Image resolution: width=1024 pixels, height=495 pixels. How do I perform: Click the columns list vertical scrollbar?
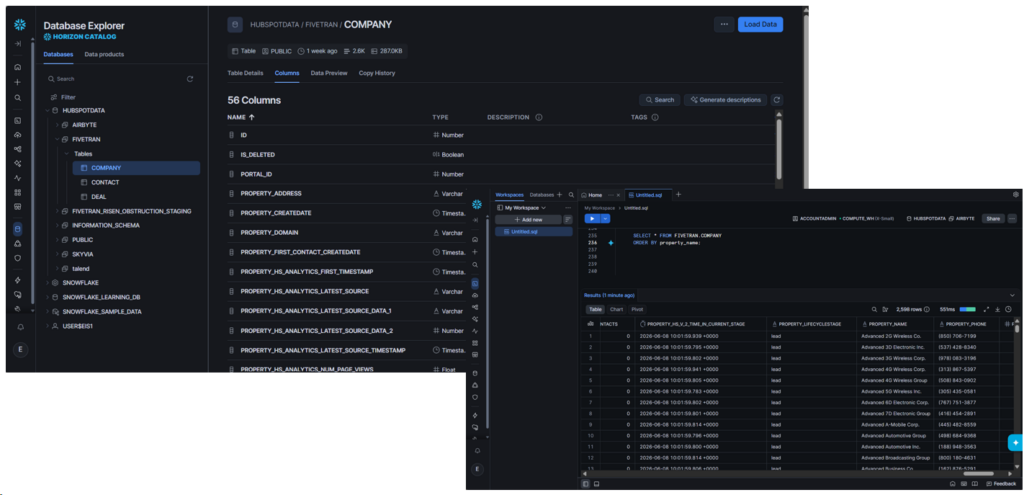click(778, 147)
